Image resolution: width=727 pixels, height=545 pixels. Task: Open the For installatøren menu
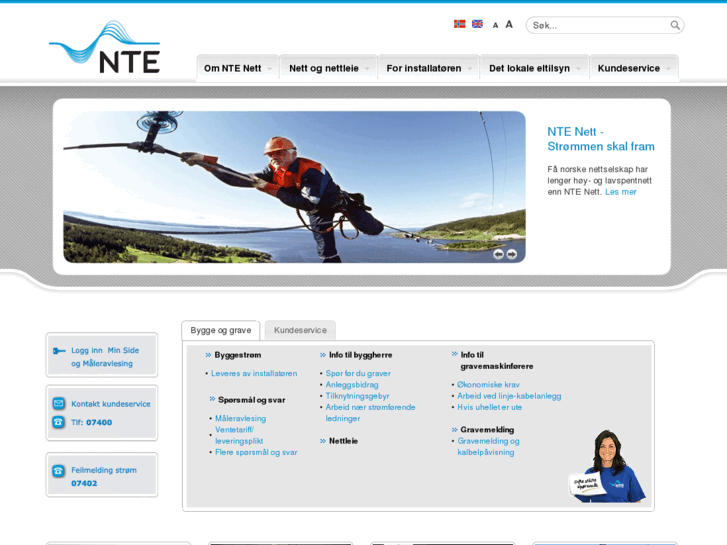click(x=428, y=68)
